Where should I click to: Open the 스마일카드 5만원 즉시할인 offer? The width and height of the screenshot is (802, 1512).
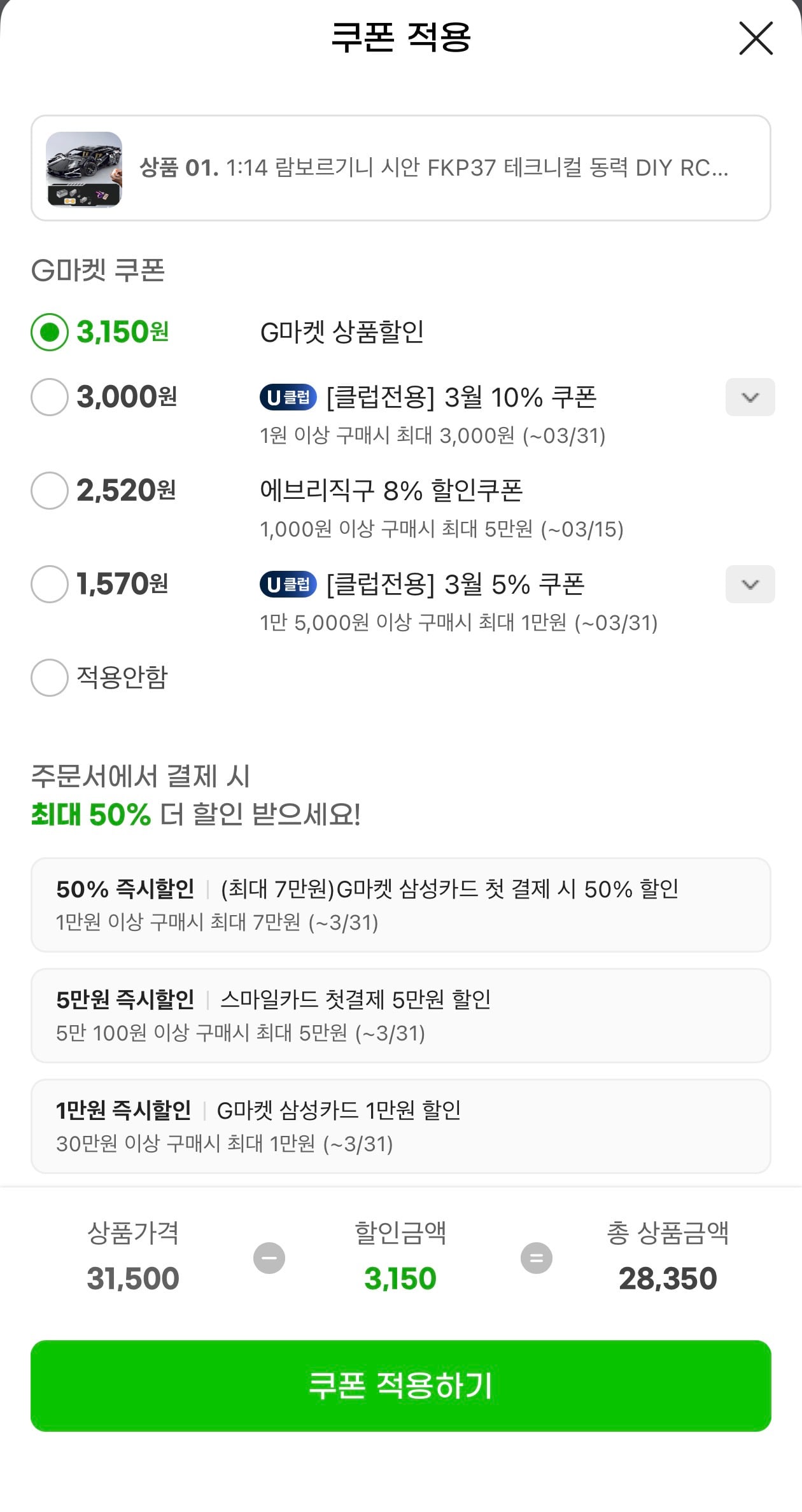click(400, 1016)
